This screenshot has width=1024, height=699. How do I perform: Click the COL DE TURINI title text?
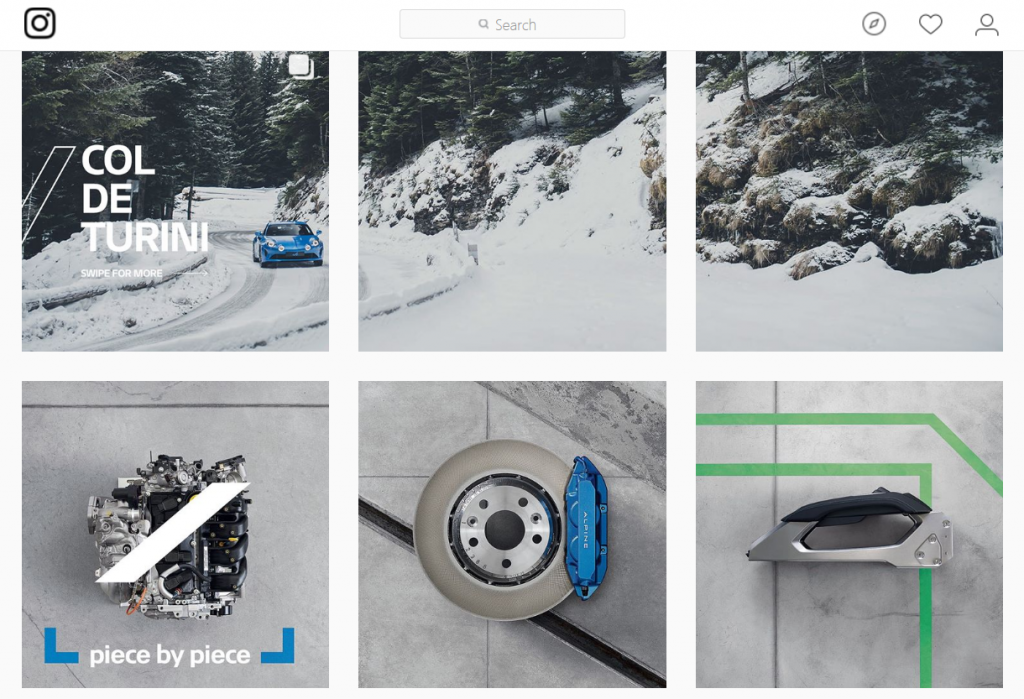point(144,199)
